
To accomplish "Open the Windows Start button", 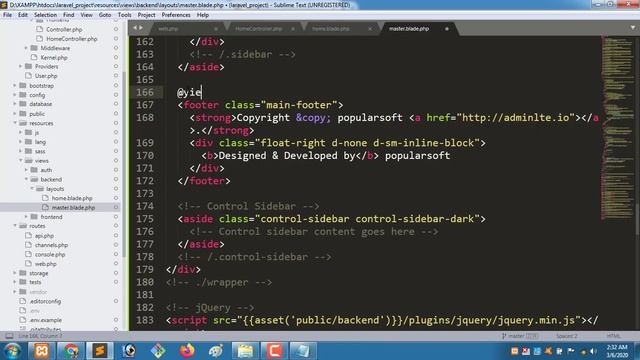I will click(12, 351).
